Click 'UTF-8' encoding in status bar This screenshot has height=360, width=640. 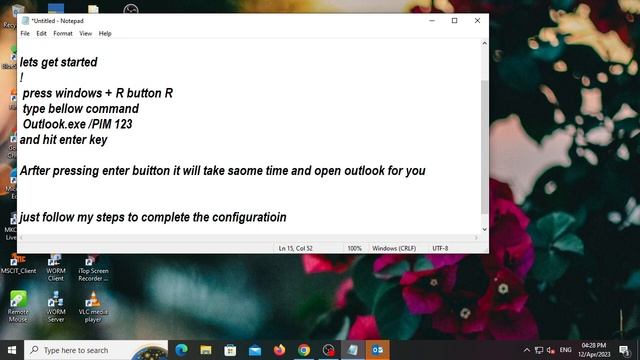tap(440, 248)
